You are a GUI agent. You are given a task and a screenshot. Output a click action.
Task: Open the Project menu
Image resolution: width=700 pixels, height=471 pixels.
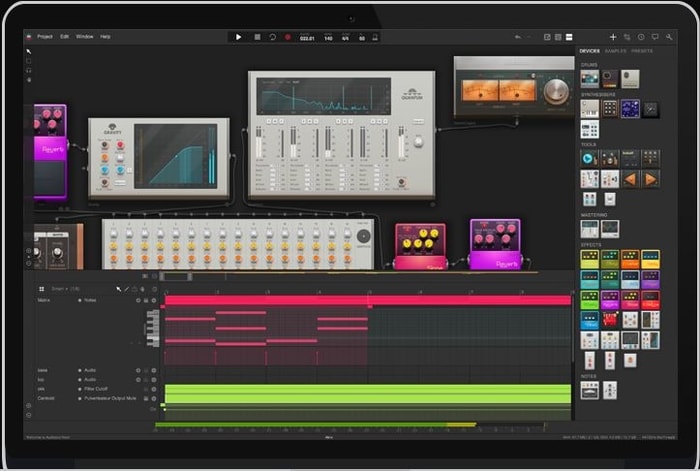[x=45, y=37]
